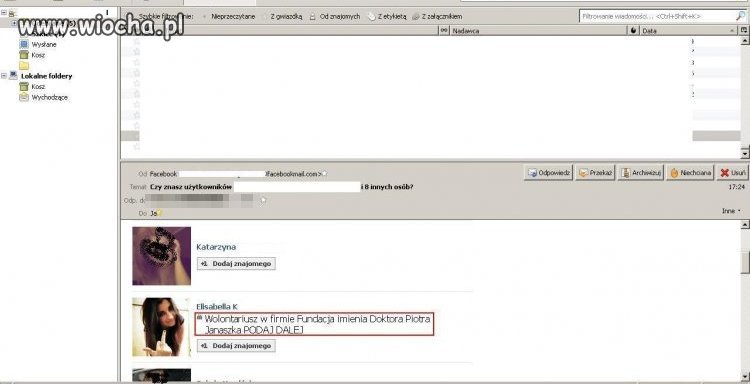Toggle the Od znajomych quick filter

334,16
